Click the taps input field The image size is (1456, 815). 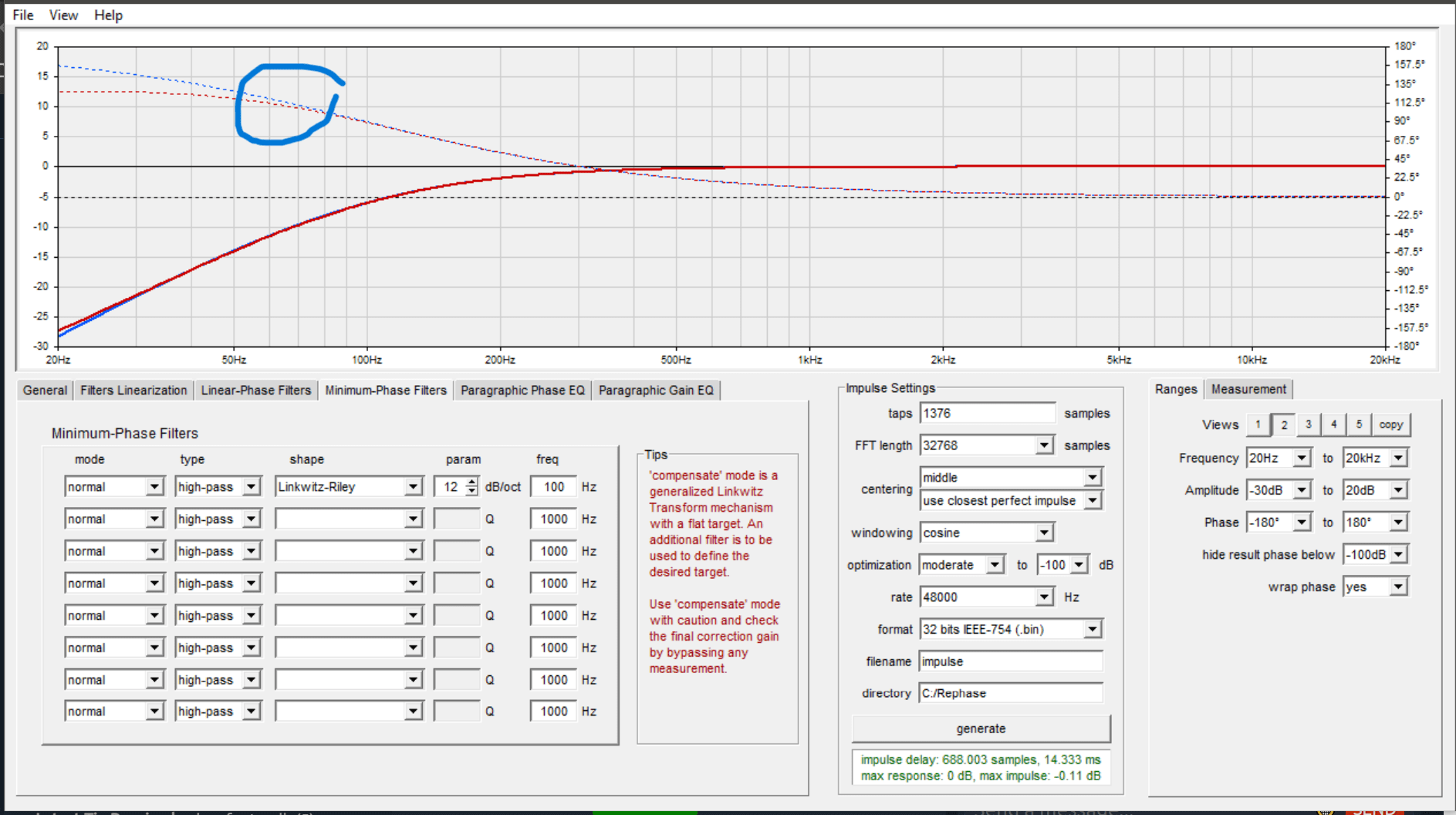click(987, 413)
